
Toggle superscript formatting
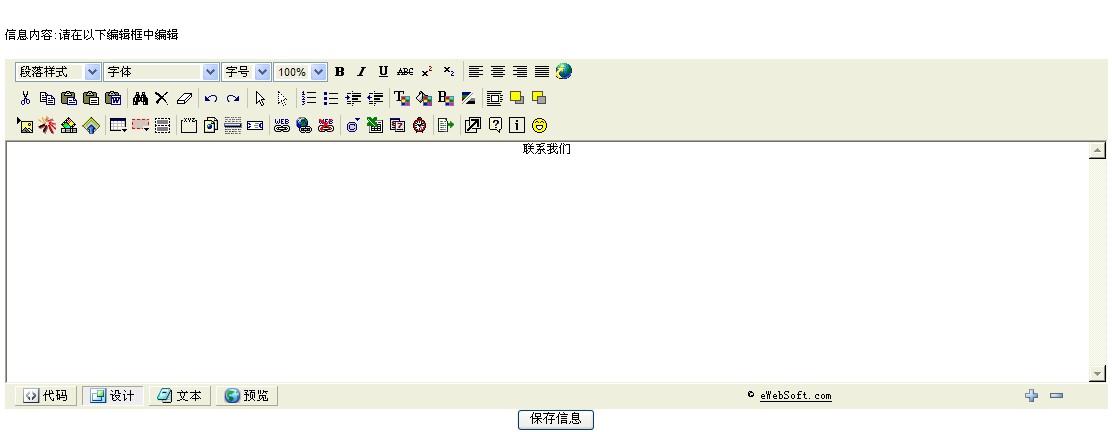pos(427,72)
